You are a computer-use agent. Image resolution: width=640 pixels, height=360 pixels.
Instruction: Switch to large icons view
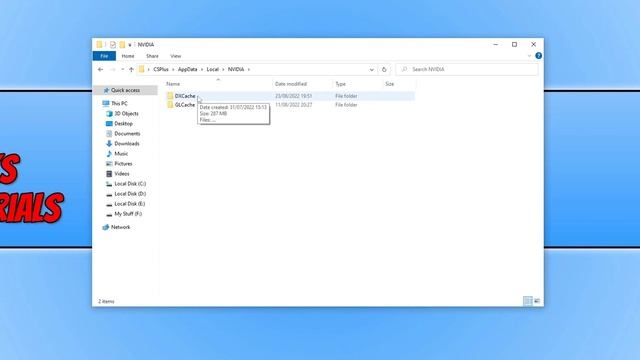coord(537,301)
